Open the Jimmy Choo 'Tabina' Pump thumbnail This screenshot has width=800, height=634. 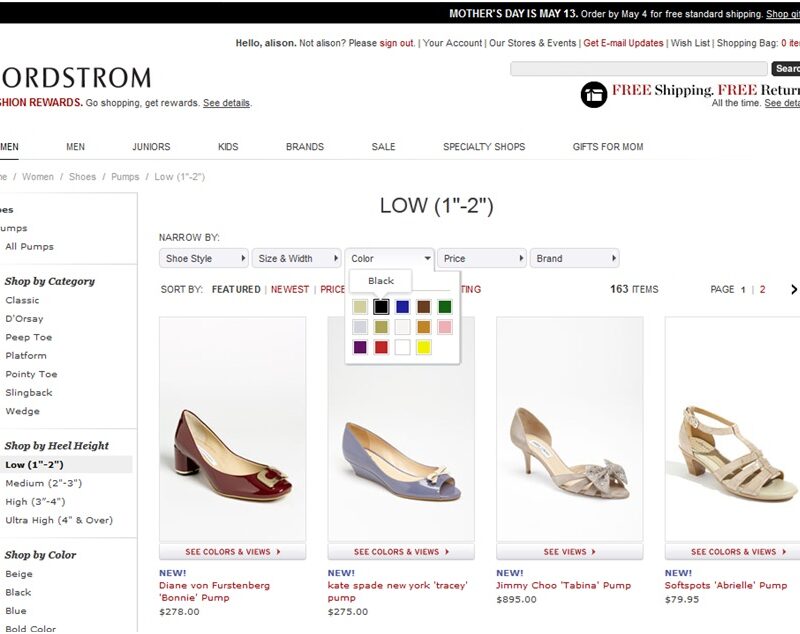(570, 429)
